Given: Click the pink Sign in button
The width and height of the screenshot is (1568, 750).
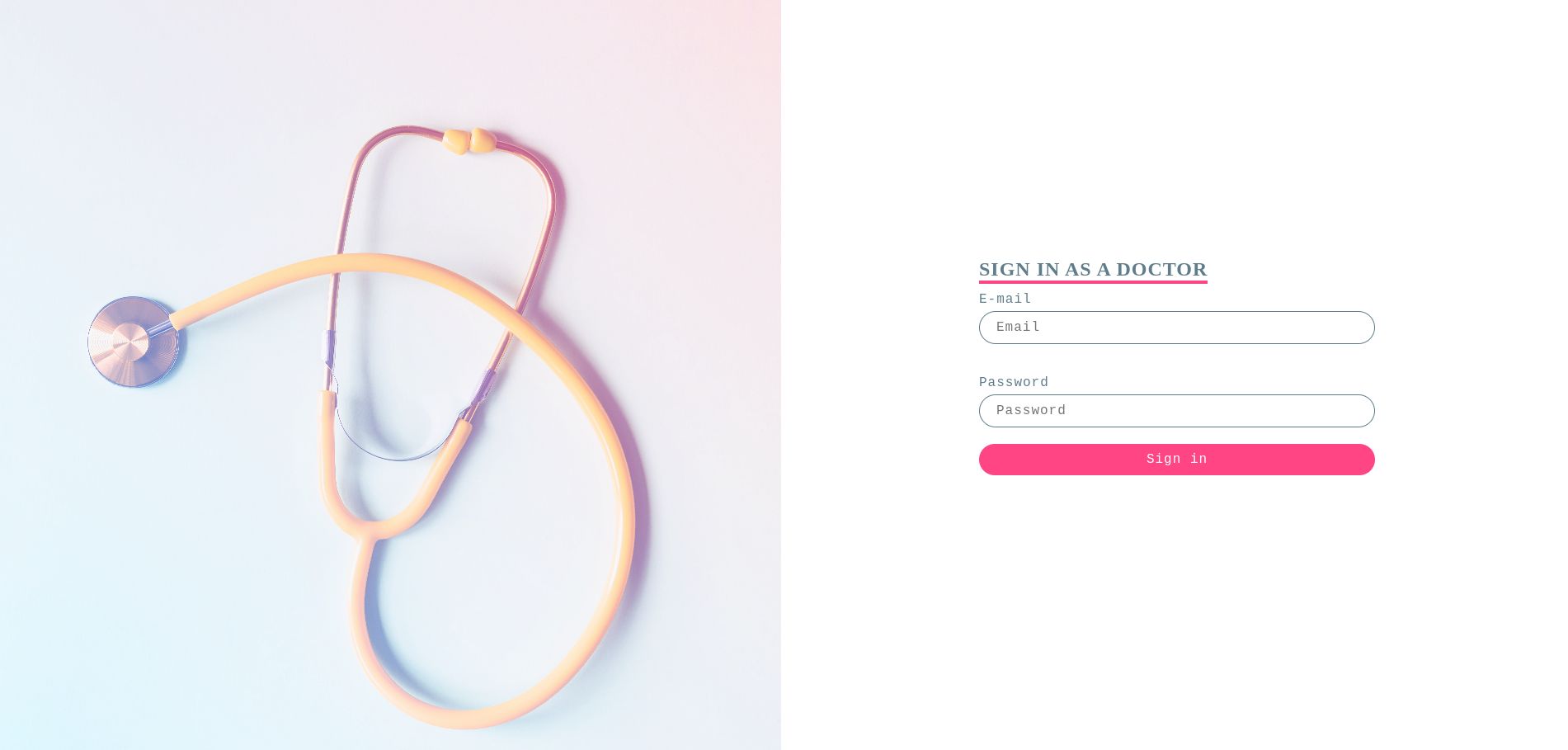Looking at the screenshot, I should pos(1176,460).
